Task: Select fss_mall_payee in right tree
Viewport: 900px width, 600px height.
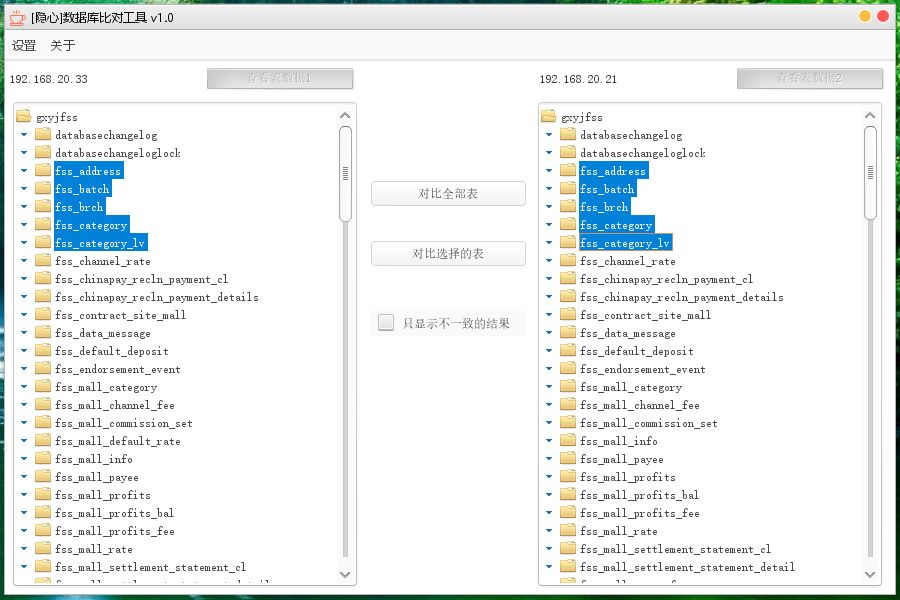Action: click(x=622, y=459)
